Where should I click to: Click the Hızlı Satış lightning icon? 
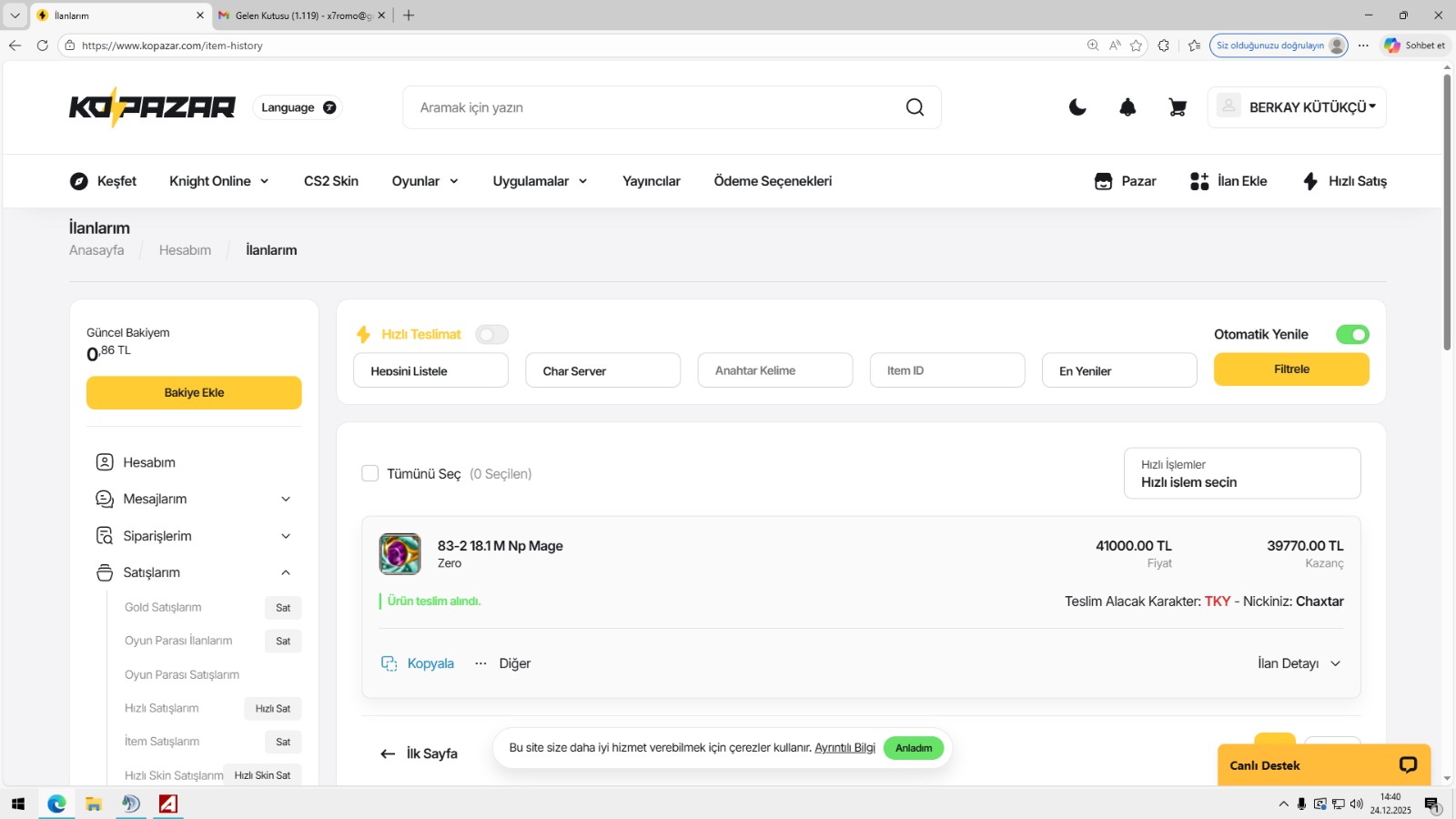(x=1310, y=181)
